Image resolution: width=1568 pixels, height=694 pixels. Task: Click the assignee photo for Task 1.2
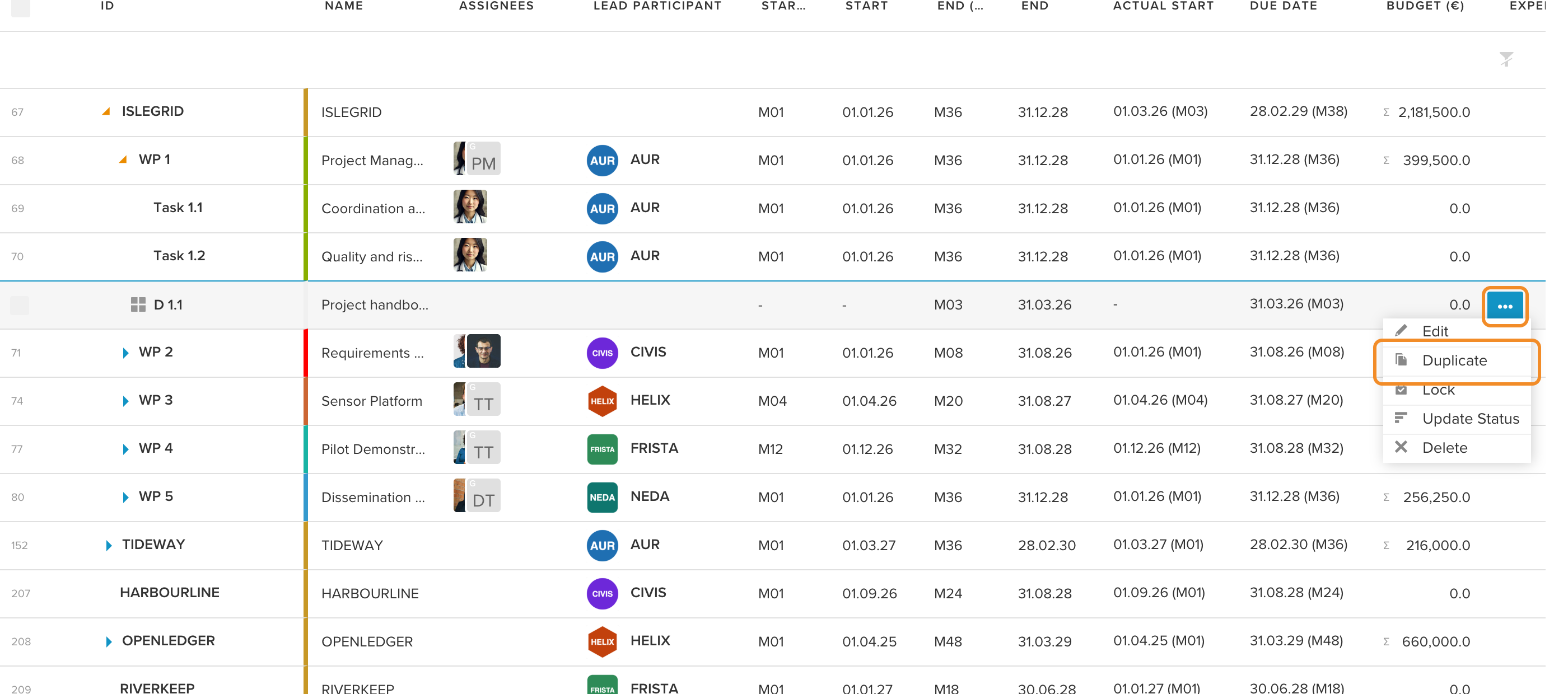[470, 255]
